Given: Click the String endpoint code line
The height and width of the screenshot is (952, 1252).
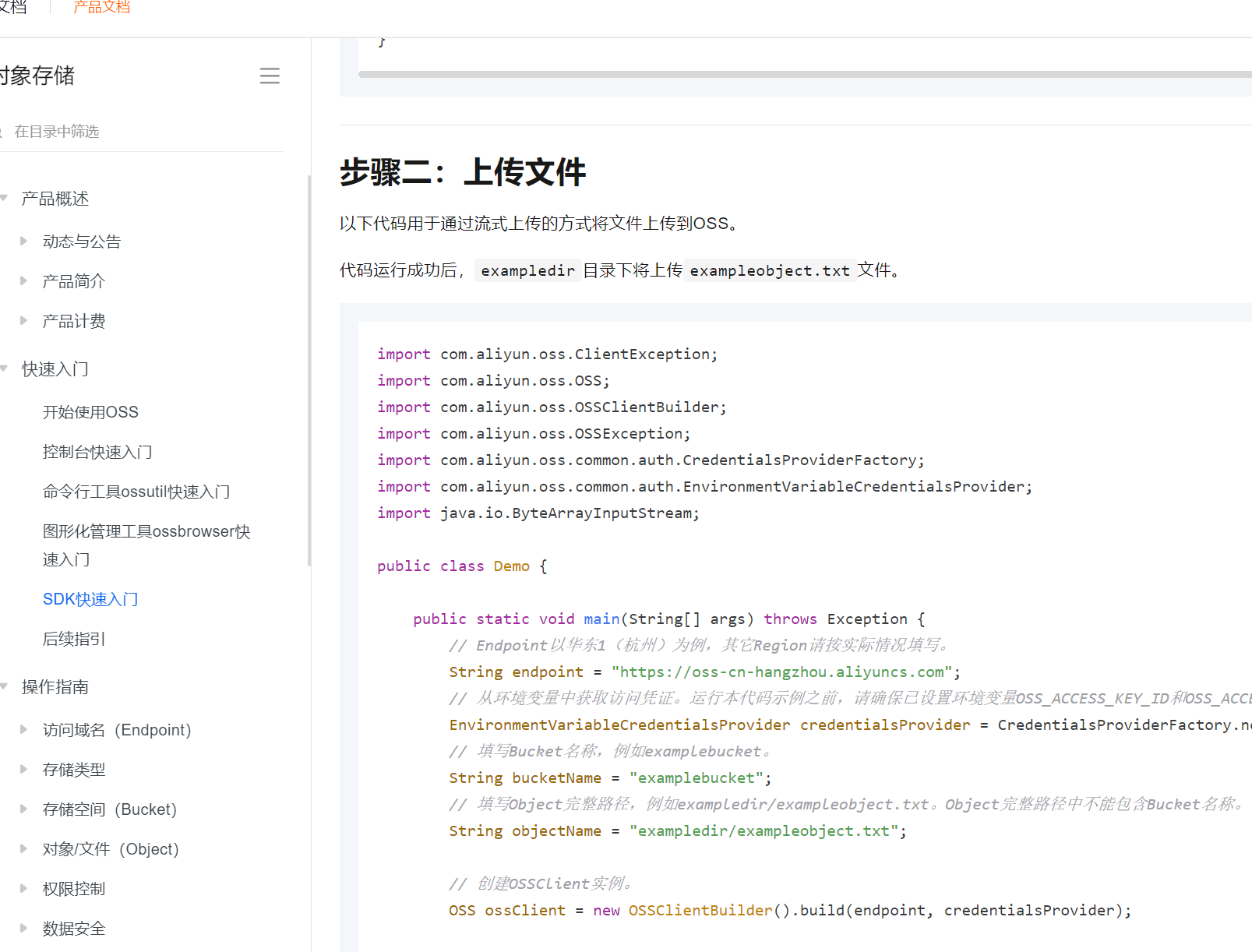Looking at the screenshot, I should point(705,672).
